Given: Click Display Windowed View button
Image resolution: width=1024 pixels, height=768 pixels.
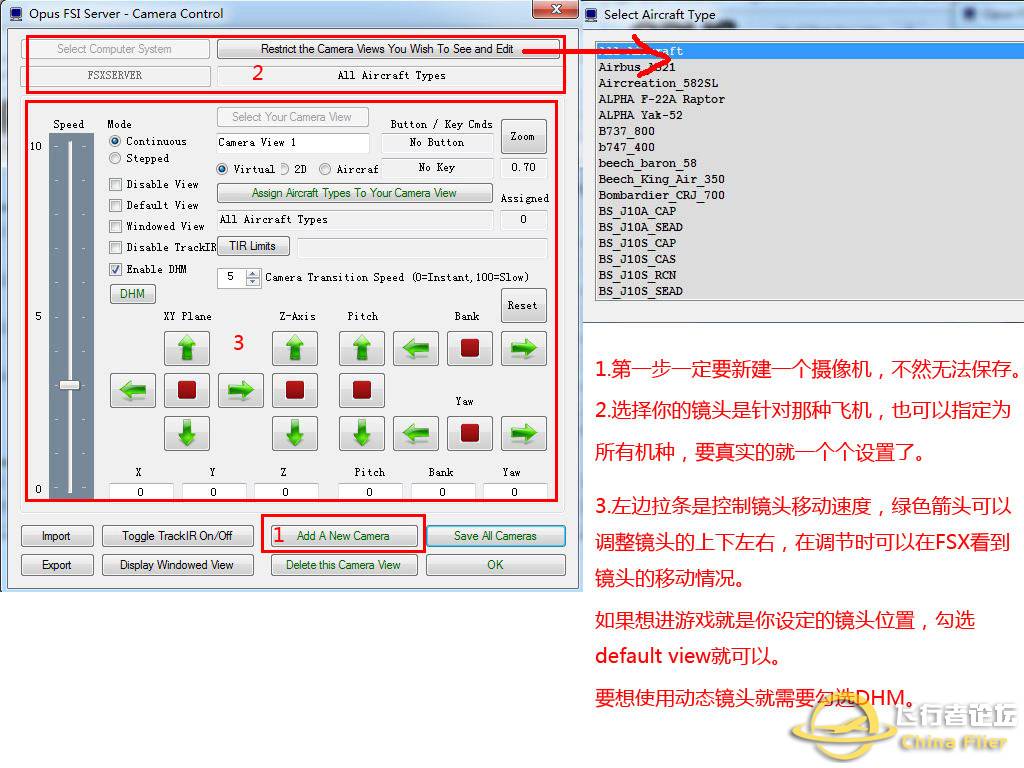Looking at the screenshot, I should click(x=178, y=565).
